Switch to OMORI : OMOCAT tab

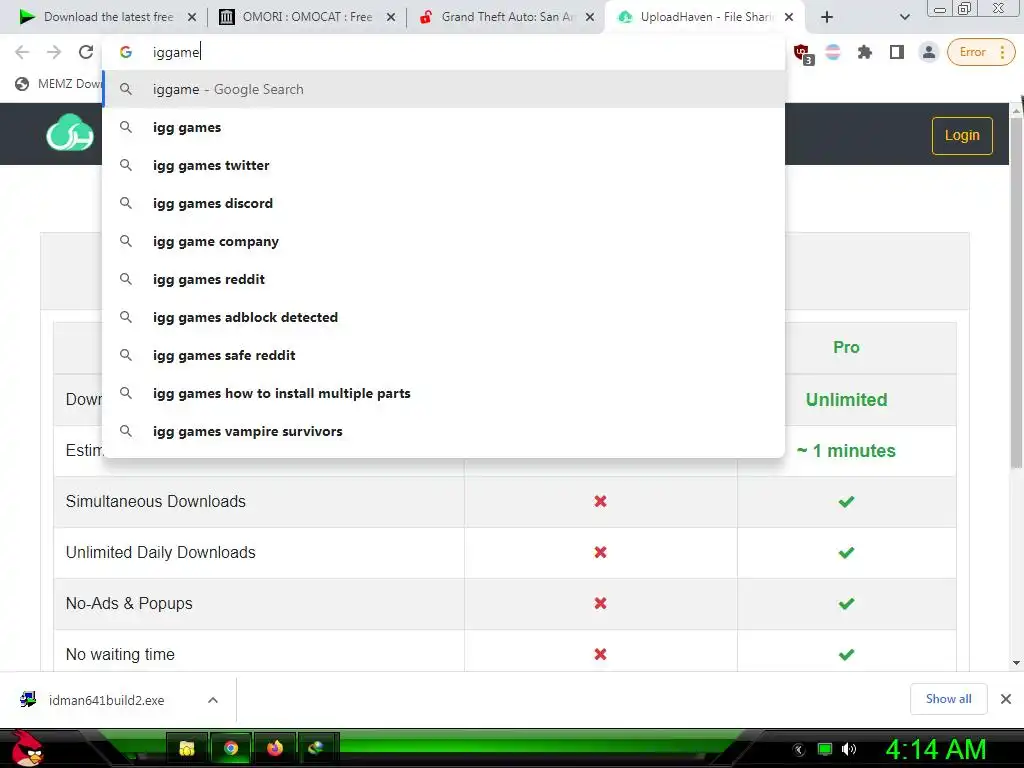[x=305, y=17]
